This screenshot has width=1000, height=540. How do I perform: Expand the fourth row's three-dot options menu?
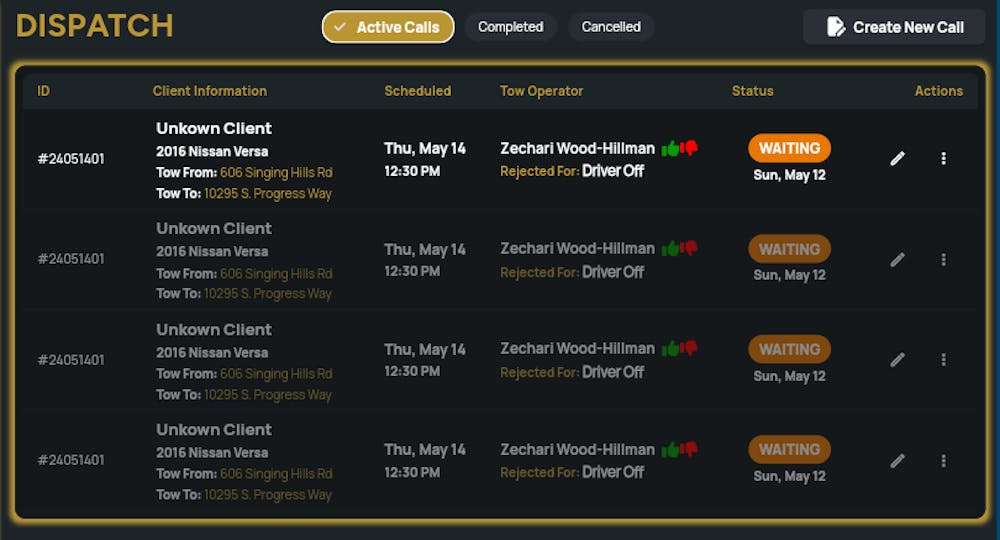tap(943, 460)
